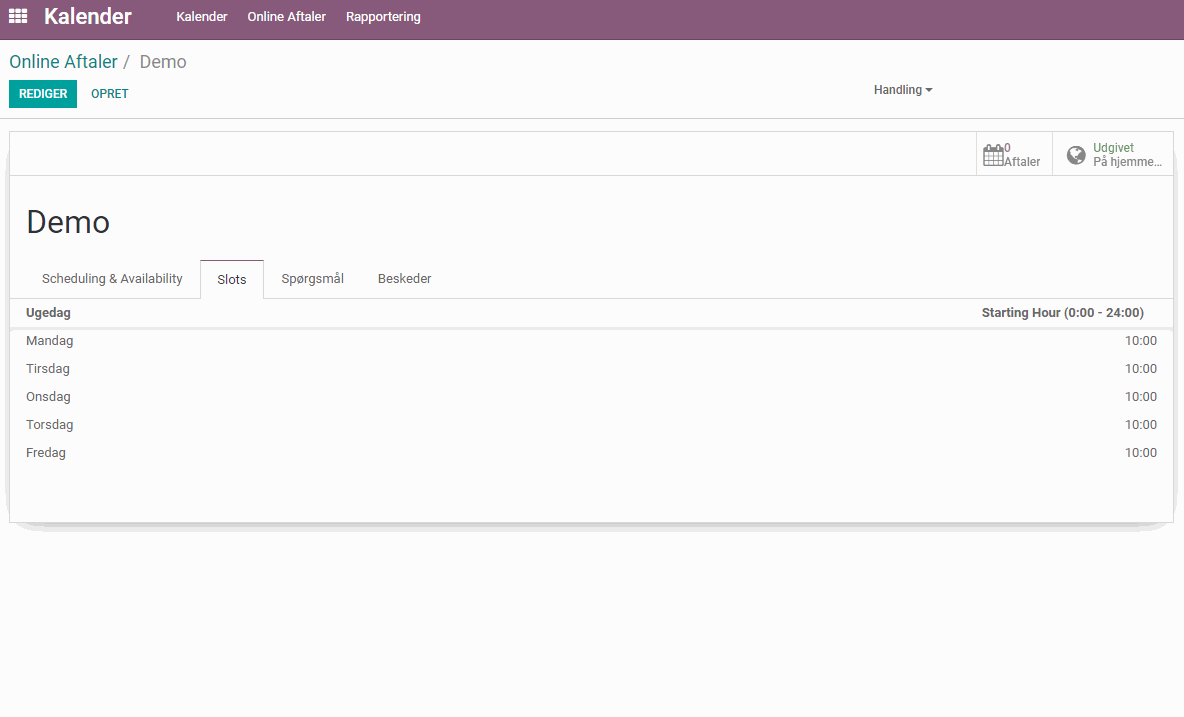Click the 10:00 value in the Onsdag row
Viewport: 1184px width, 717px height.
1140,396
